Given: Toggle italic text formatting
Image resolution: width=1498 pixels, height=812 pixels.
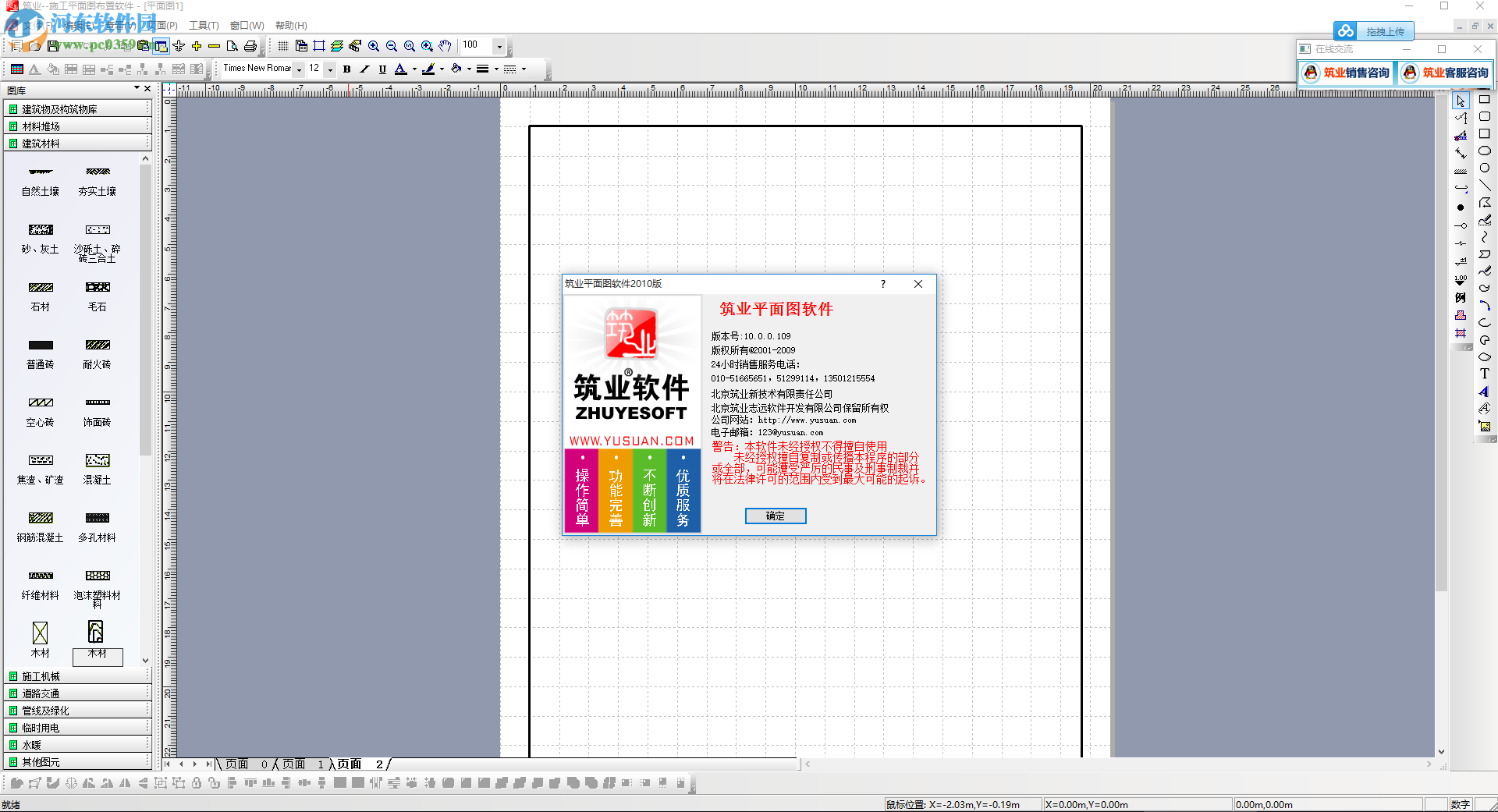Looking at the screenshot, I should (x=364, y=69).
